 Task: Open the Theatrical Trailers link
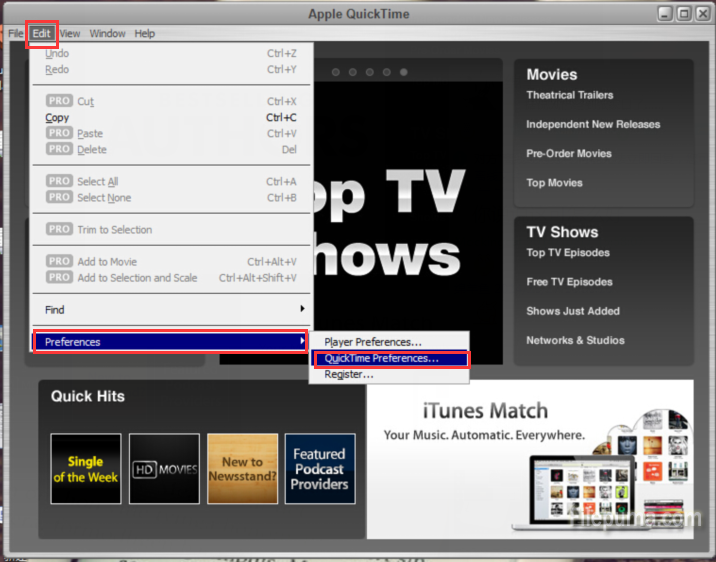[570, 95]
